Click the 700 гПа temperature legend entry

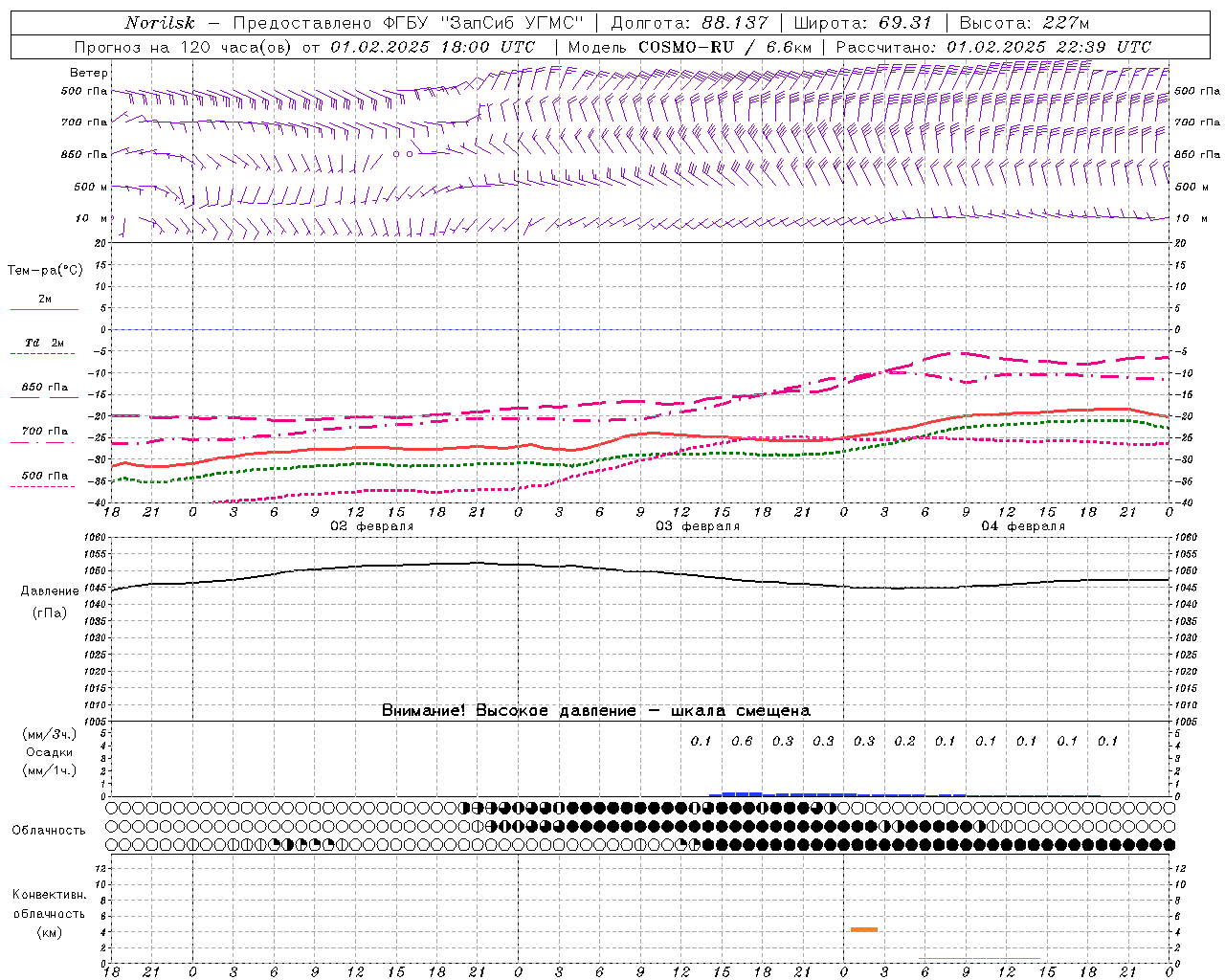coord(44,432)
